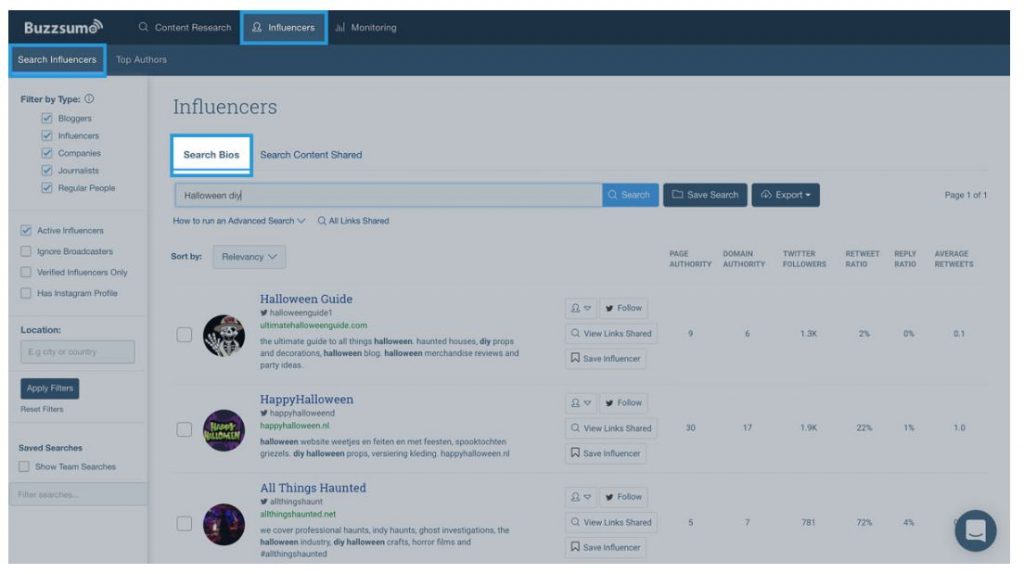Follow HappyHalloween on Twitter
This screenshot has height=574, width=1024.
[624, 402]
